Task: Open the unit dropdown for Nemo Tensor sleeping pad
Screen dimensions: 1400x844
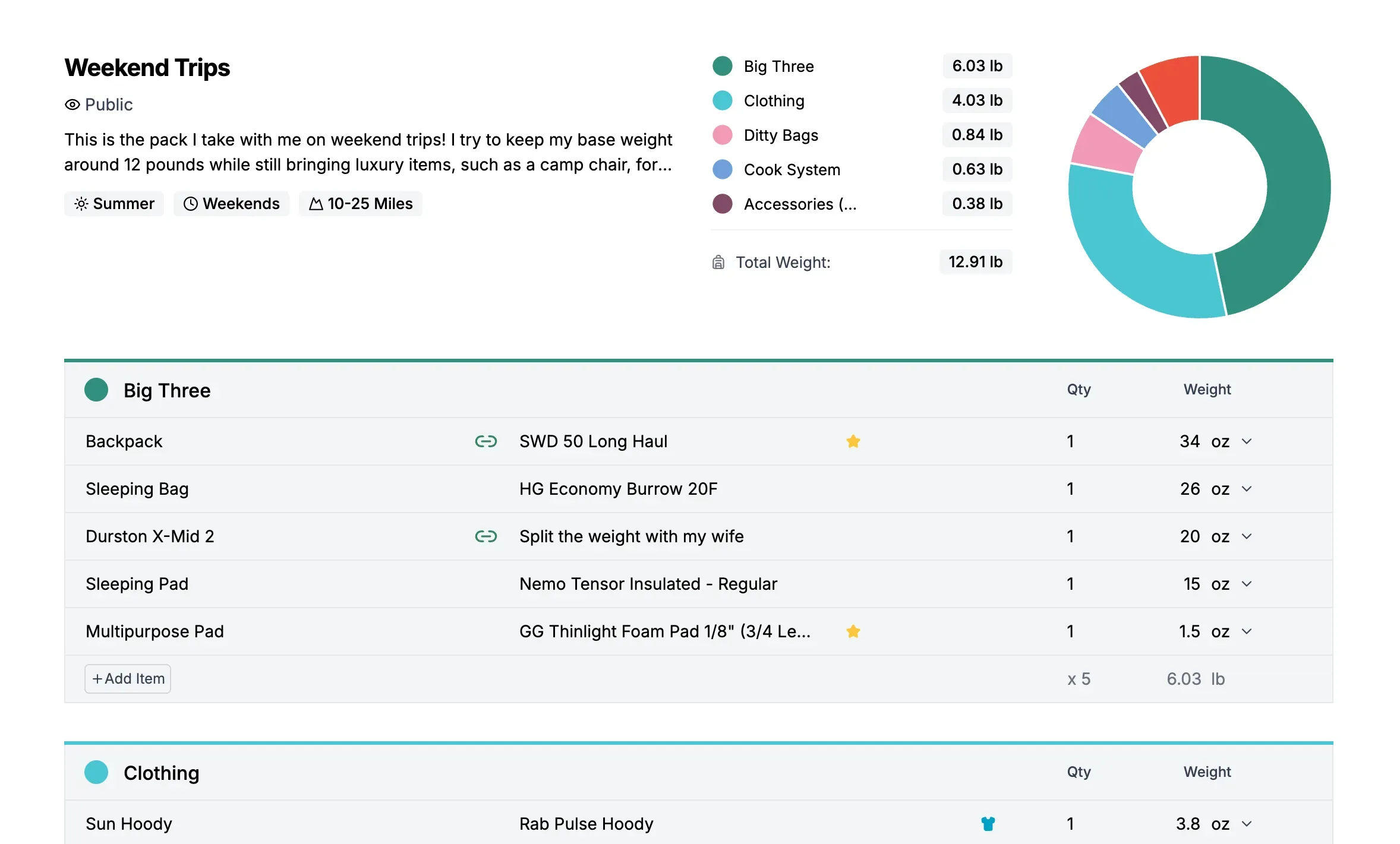Action: 1247,583
